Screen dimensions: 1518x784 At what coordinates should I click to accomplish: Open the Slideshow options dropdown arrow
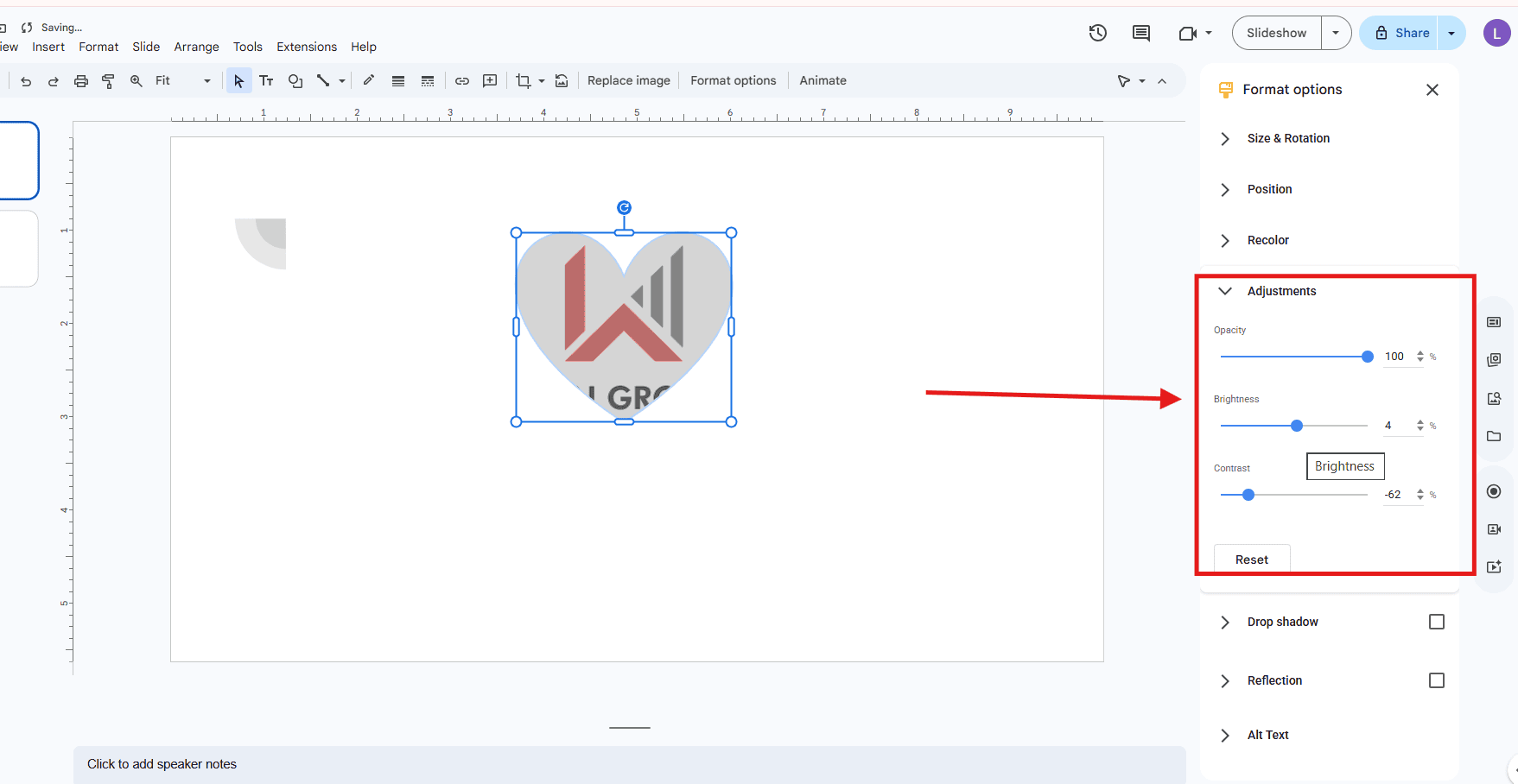pyautogui.click(x=1336, y=33)
